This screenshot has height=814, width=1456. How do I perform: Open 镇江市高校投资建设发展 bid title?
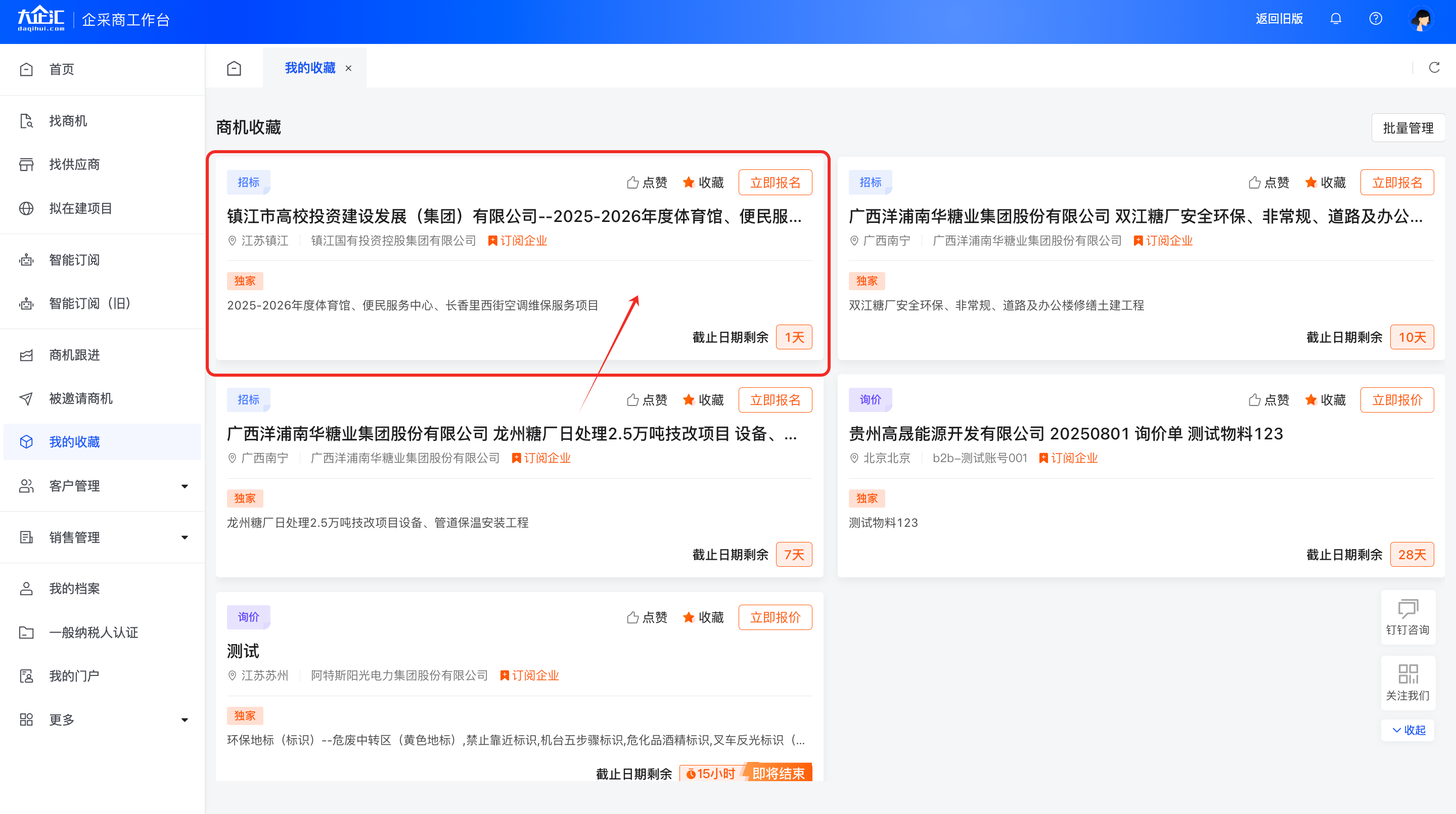(514, 216)
